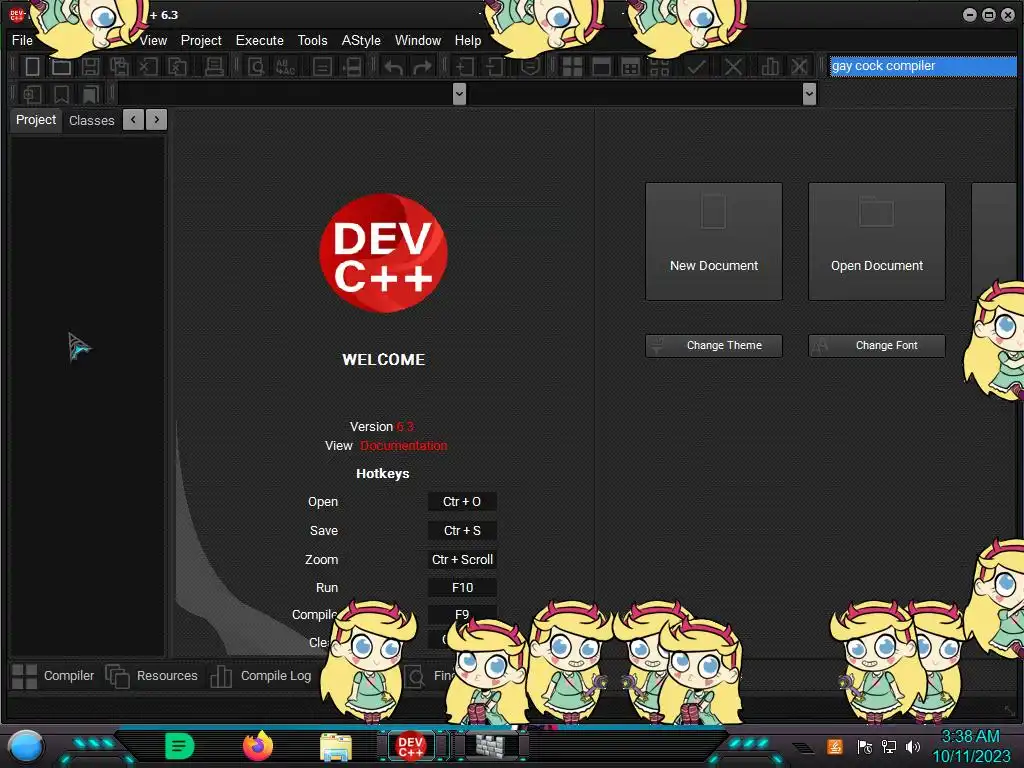Viewport: 1024px width, 768px height.
Task: Open the AStyle menu
Action: (x=361, y=40)
